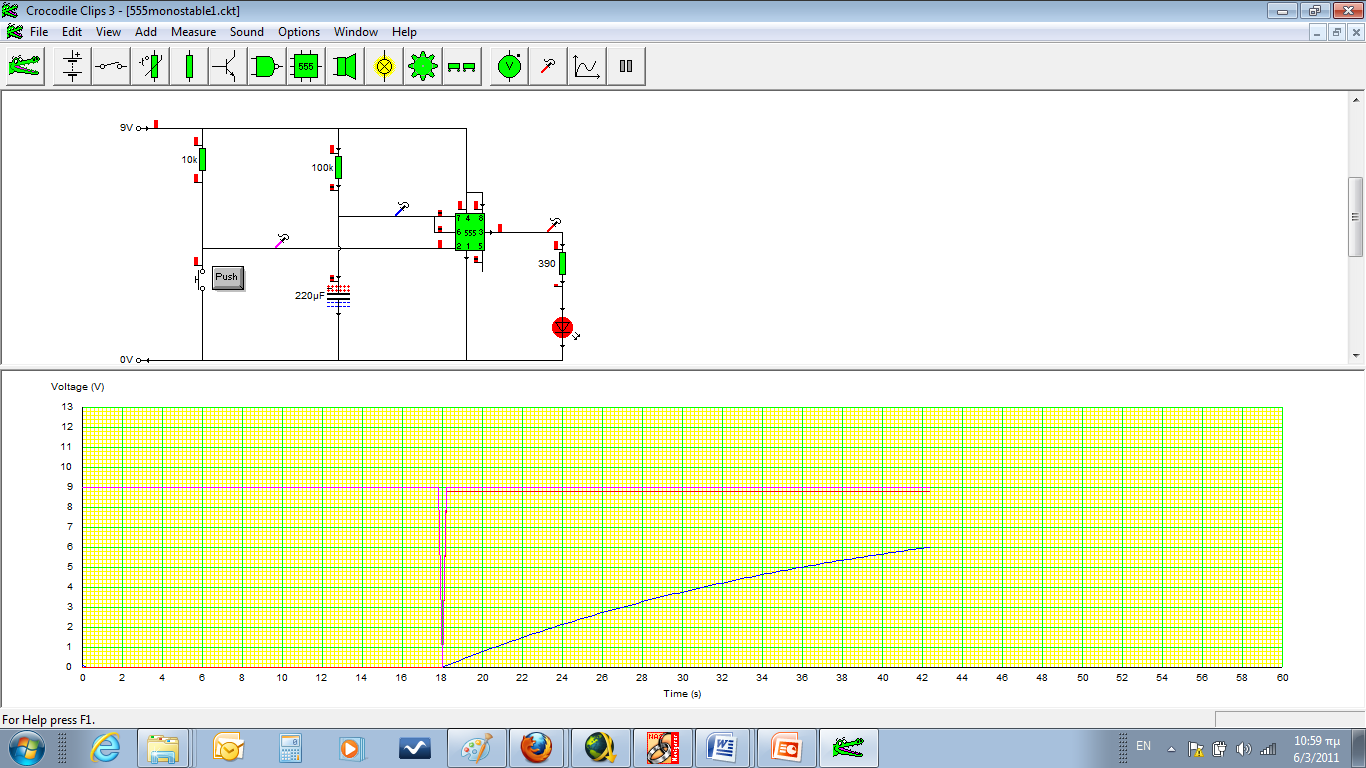The width and height of the screenshot is (1366, 768).
Task: Open the passive components (resistor) toolbox
Action: [x=189, y=67]
